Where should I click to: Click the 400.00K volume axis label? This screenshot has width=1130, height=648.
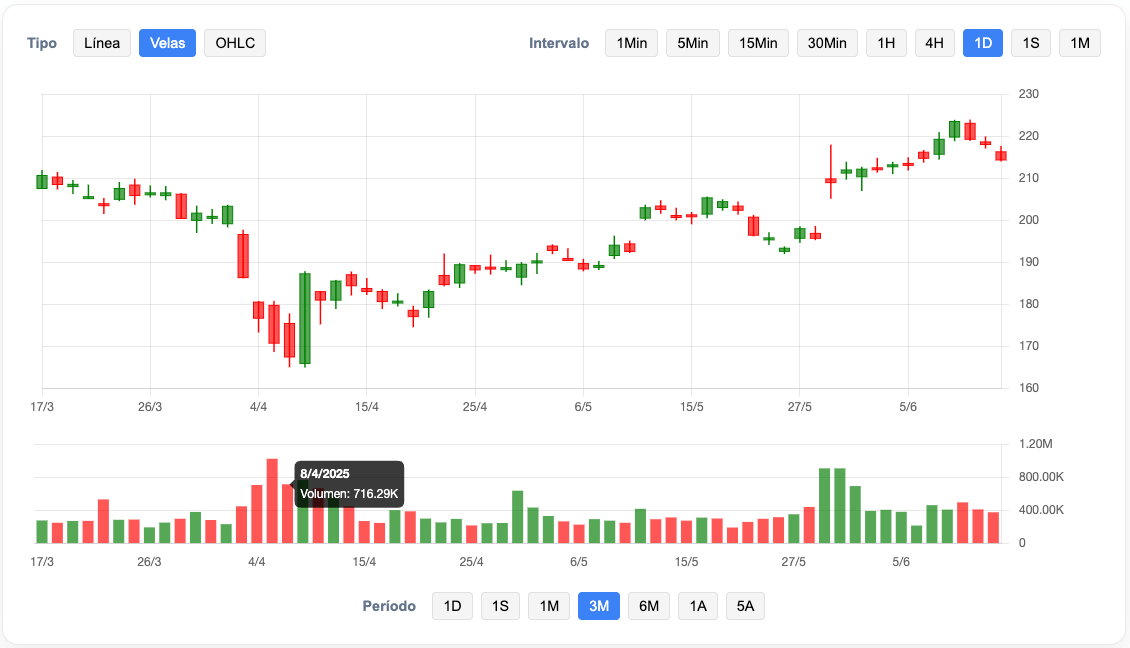coord(1041,510)
